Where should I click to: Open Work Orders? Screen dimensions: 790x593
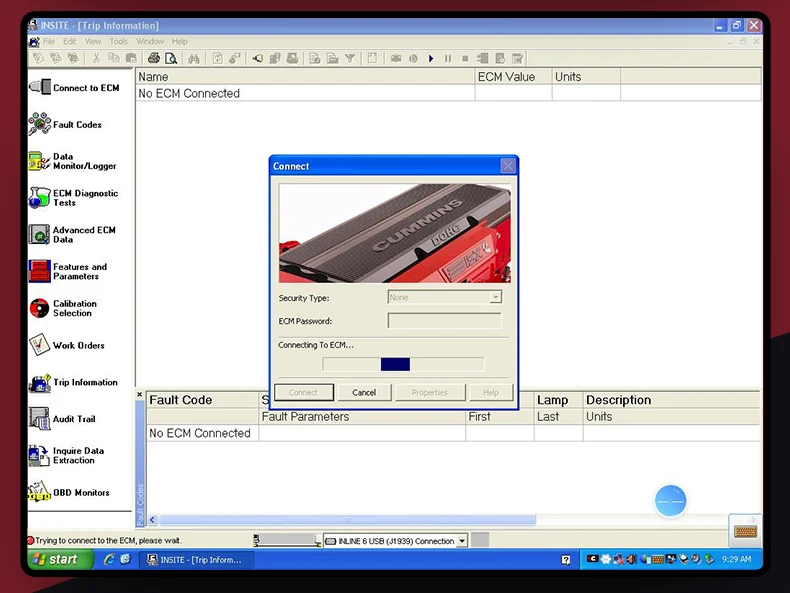67,345
